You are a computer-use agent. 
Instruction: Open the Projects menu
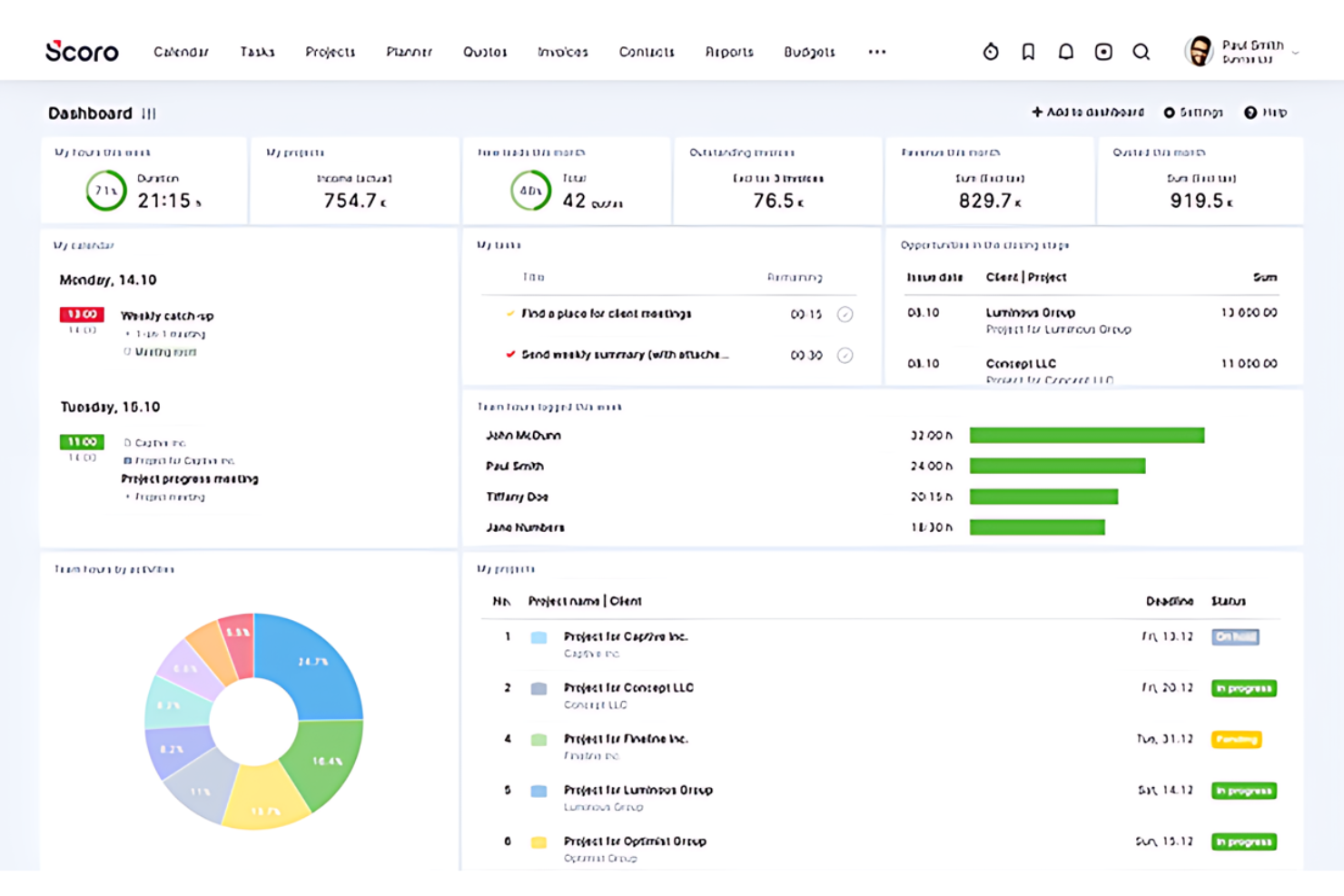pos(331,52)
